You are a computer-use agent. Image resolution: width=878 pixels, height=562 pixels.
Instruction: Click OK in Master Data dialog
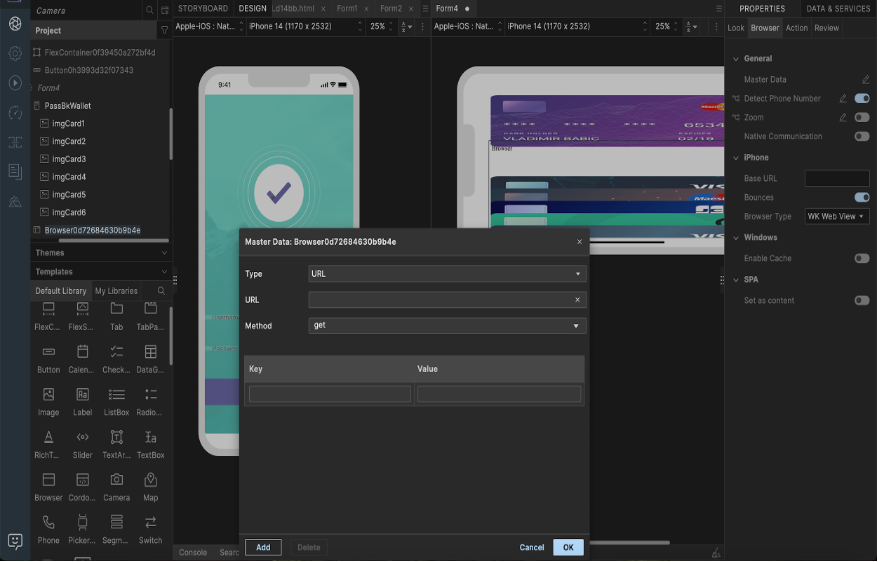coord(568,547)
